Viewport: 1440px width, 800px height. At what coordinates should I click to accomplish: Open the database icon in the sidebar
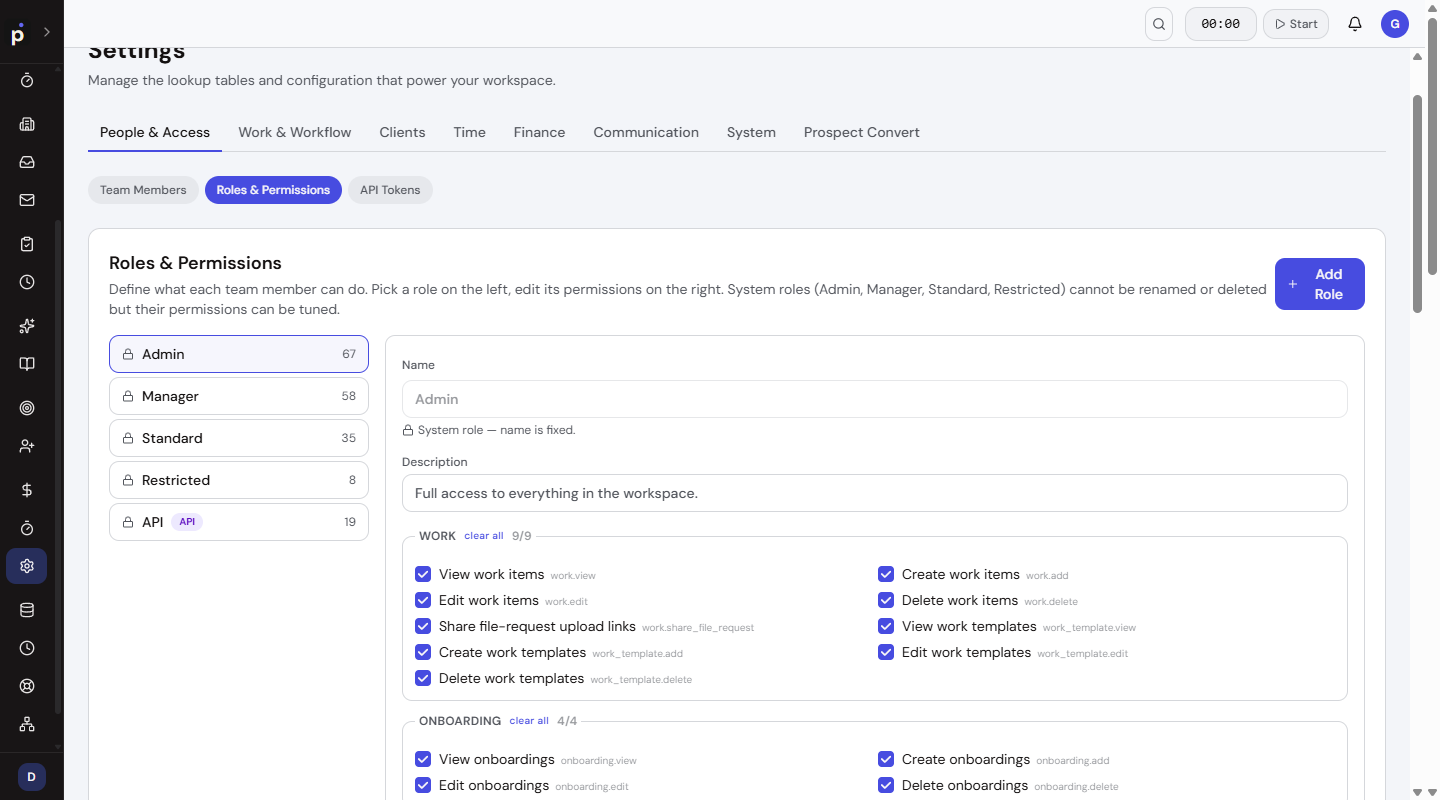click(x=27, y=610)
